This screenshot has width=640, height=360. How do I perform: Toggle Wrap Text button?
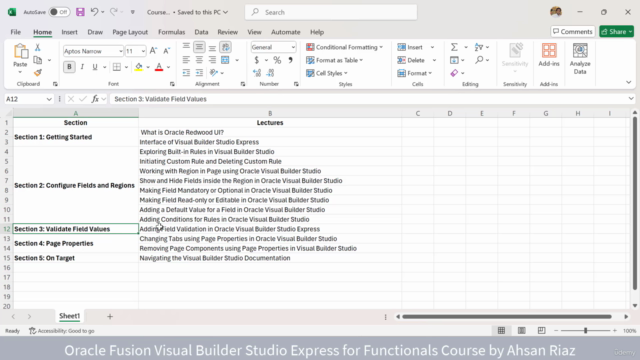(225, 47)
